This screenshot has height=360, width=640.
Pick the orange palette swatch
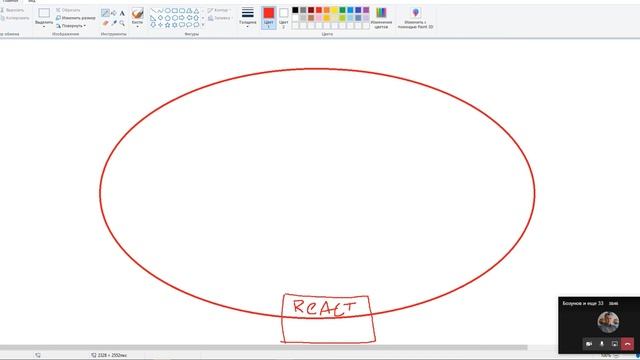pyautogui.click(x=327, y=10)
